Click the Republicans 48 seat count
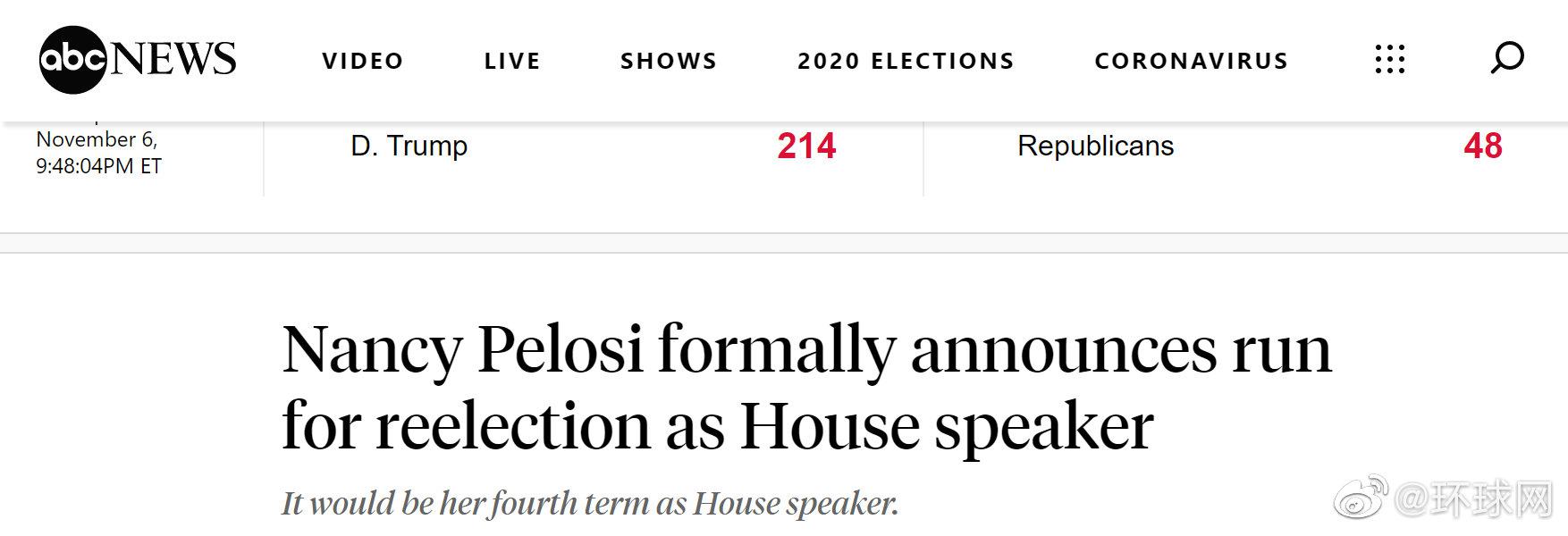Screen dimensions: 1568x536 (1483, 146)
